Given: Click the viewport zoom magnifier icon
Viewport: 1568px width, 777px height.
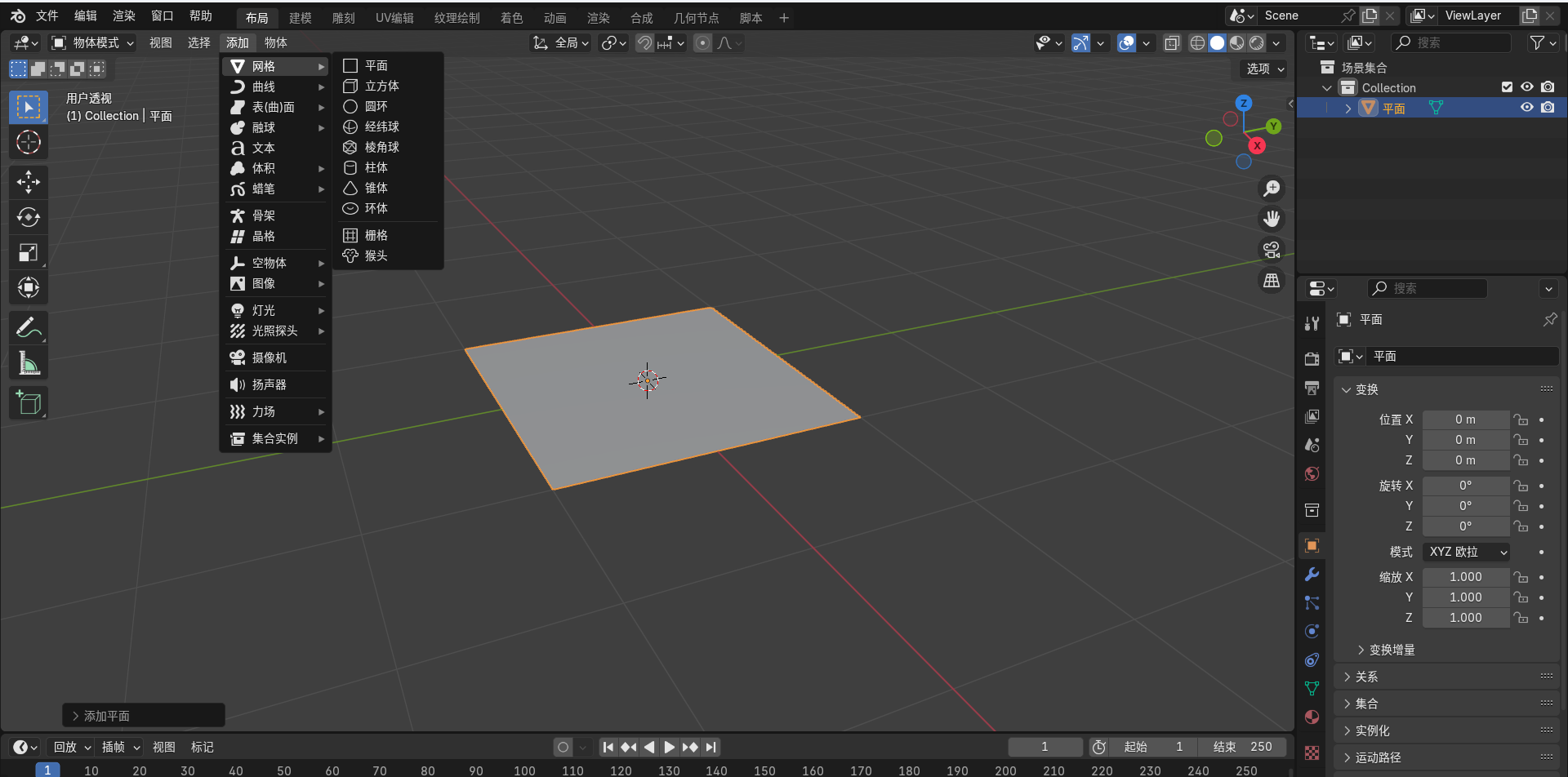Looking at the screenshot, I should (x=1272, y=189).
